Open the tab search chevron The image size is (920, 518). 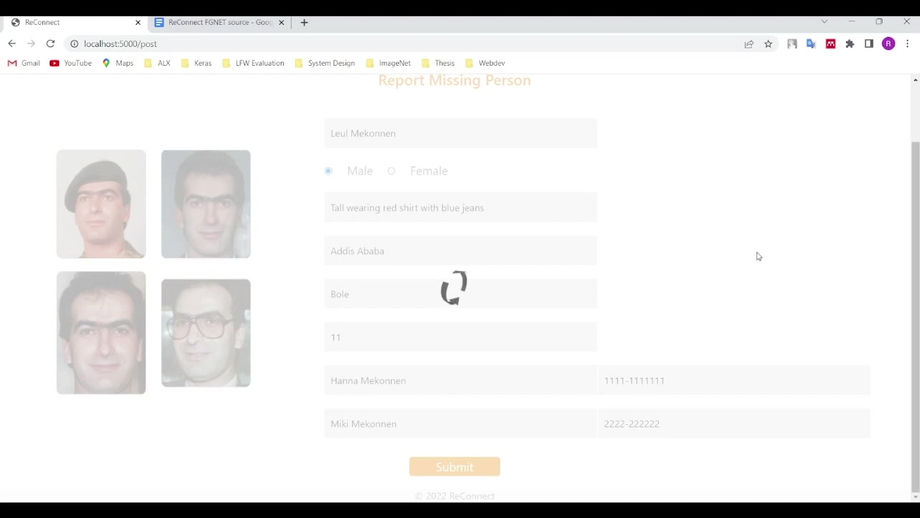pos(824,22)
